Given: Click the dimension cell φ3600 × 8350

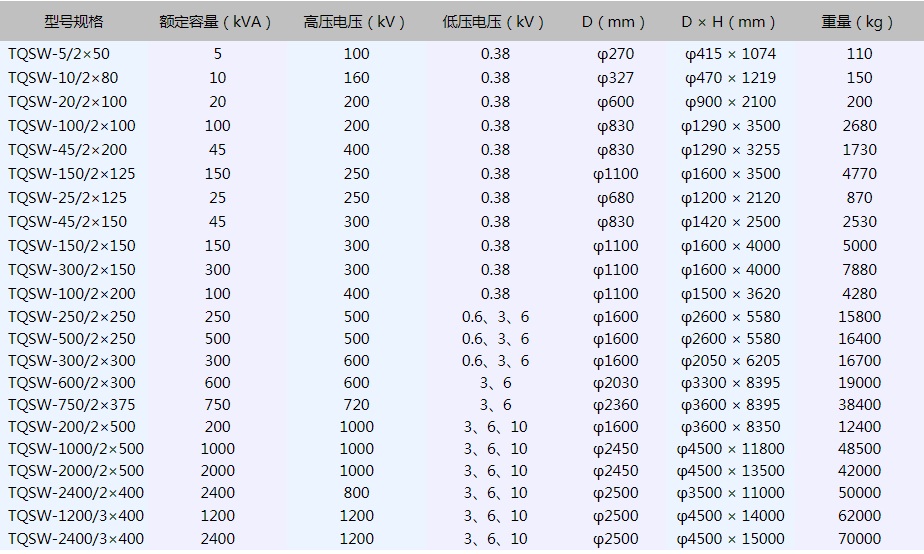Looking at the screenshot, I should tap(730, 427).
